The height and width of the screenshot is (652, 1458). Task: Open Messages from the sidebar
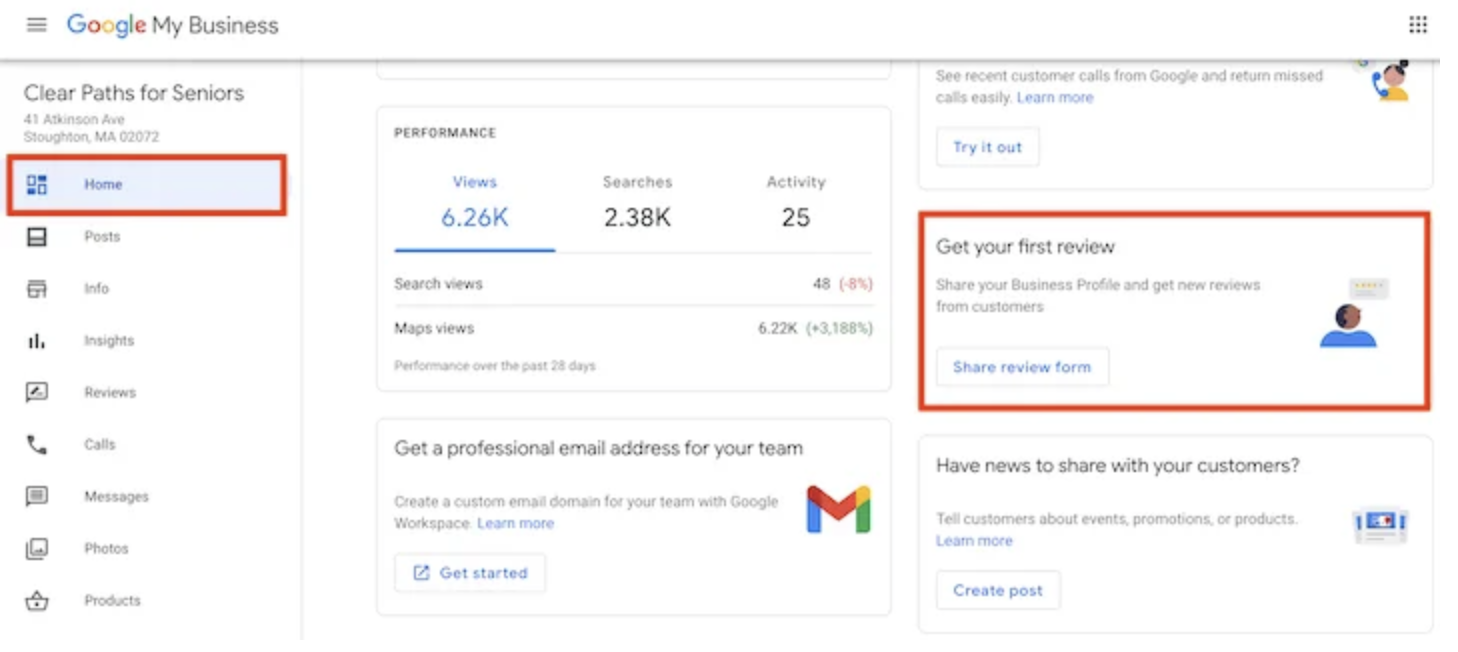point(116,497)
